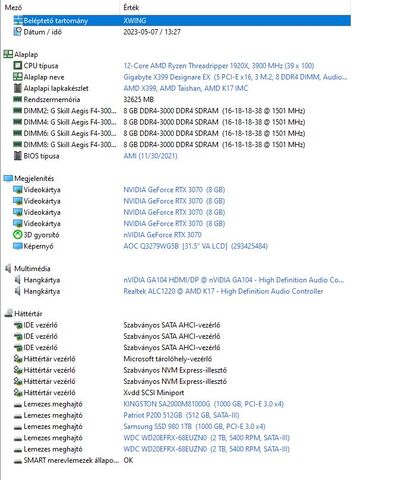The width and height of the screenshot is (399, 480).
Task: Select the DIMM8: G Skill Aegis row label
Action: pos(70,144)
